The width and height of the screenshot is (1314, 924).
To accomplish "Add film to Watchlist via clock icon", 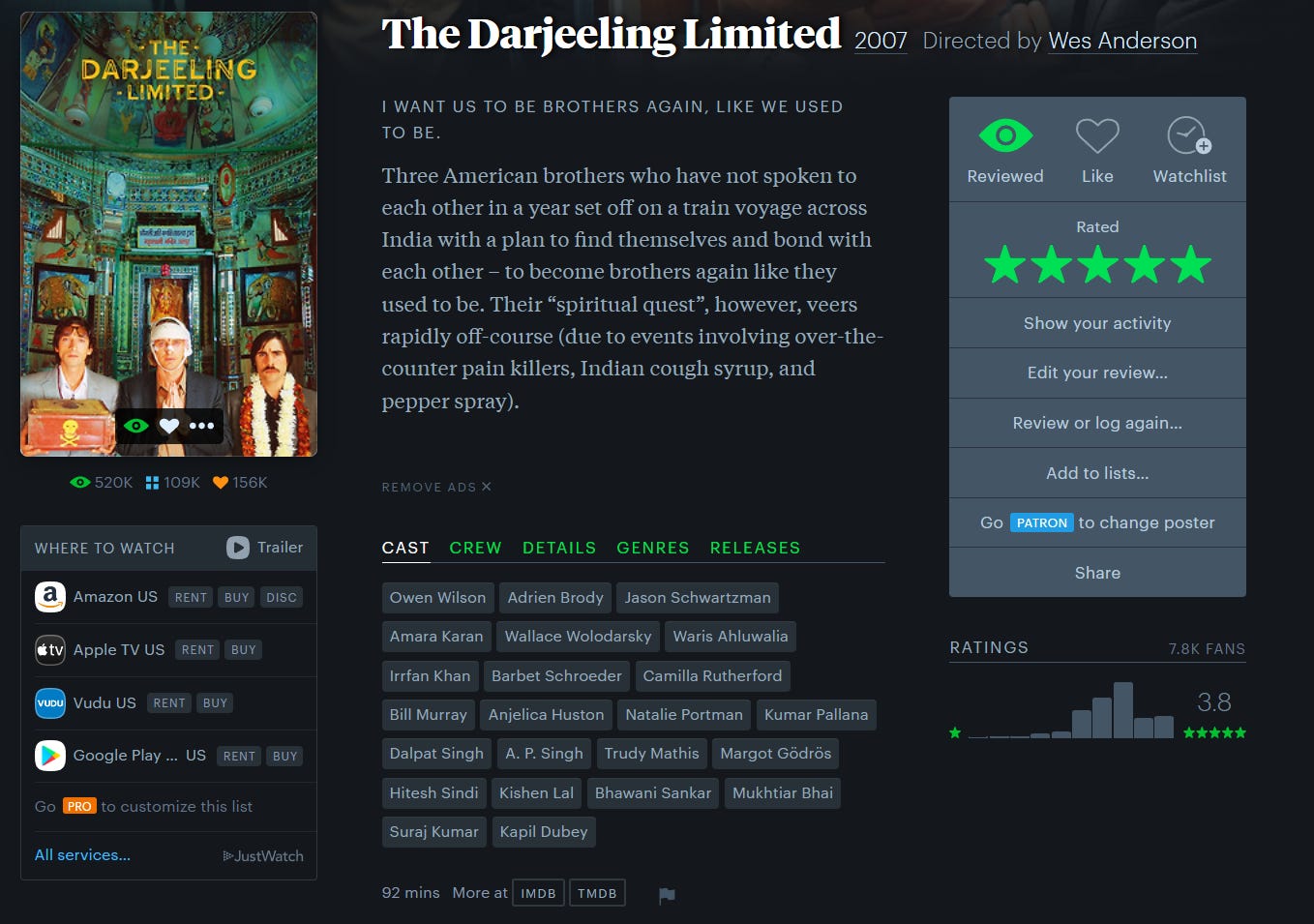I will pos(1189,136).
